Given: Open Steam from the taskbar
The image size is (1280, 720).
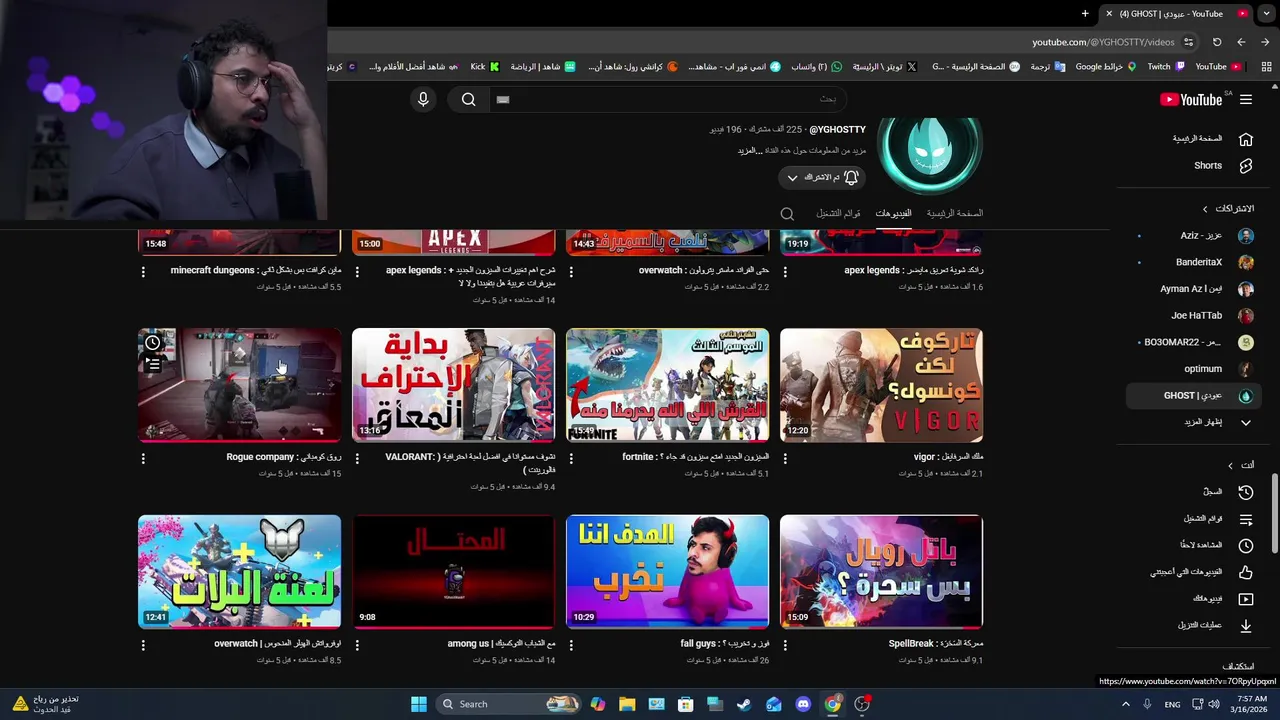Looking at the screenshot, I should 744,704.
